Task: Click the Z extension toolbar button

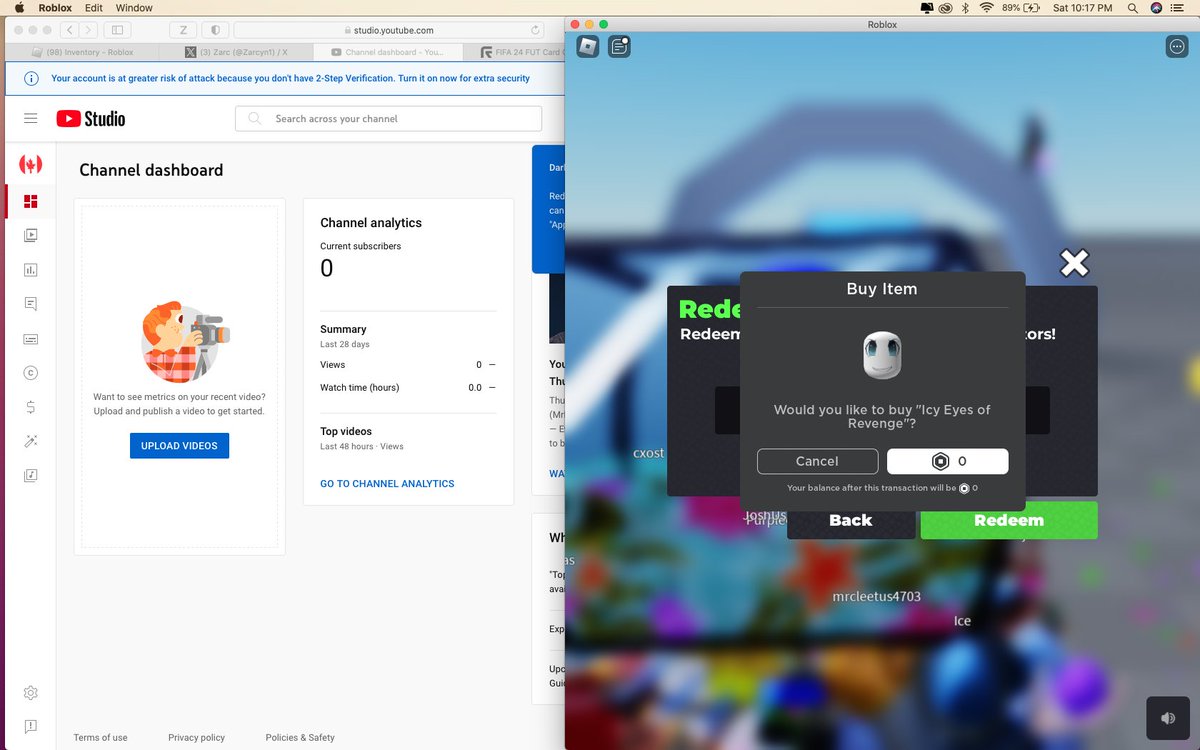Action: click(x=183, y=30)
